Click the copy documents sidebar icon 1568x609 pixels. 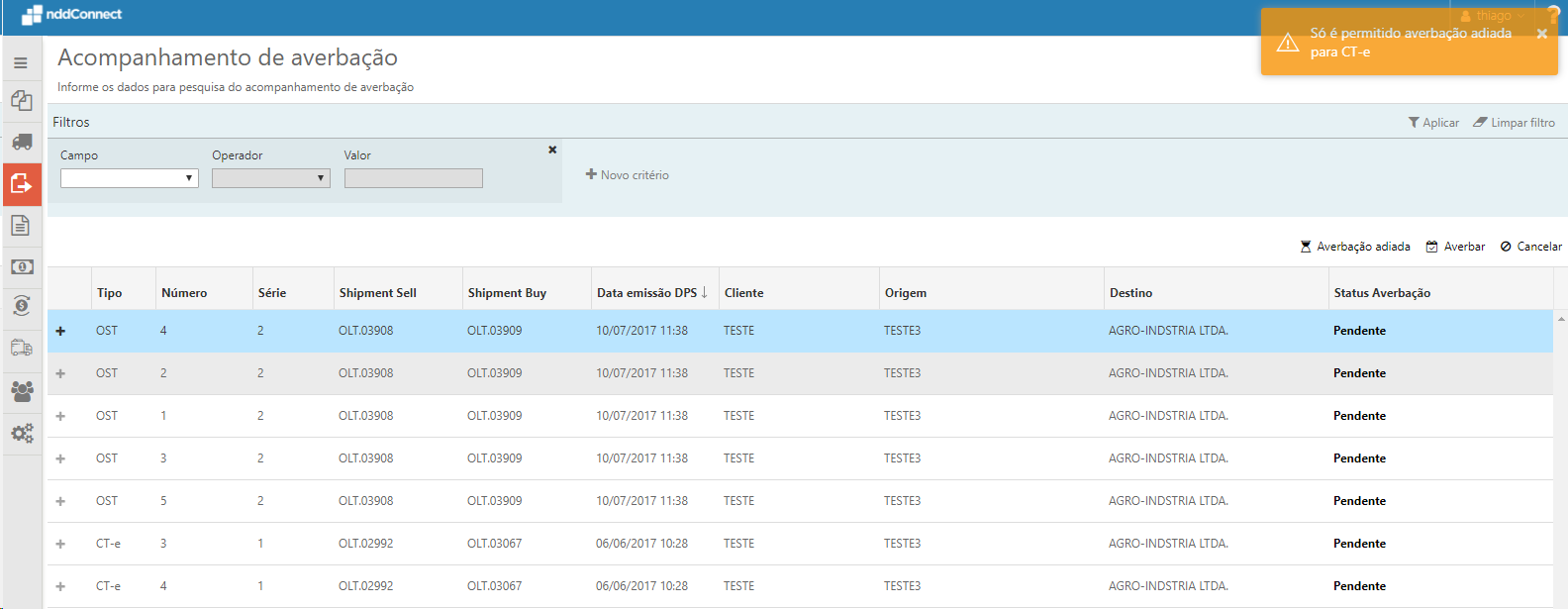click(x=22, y=101)
